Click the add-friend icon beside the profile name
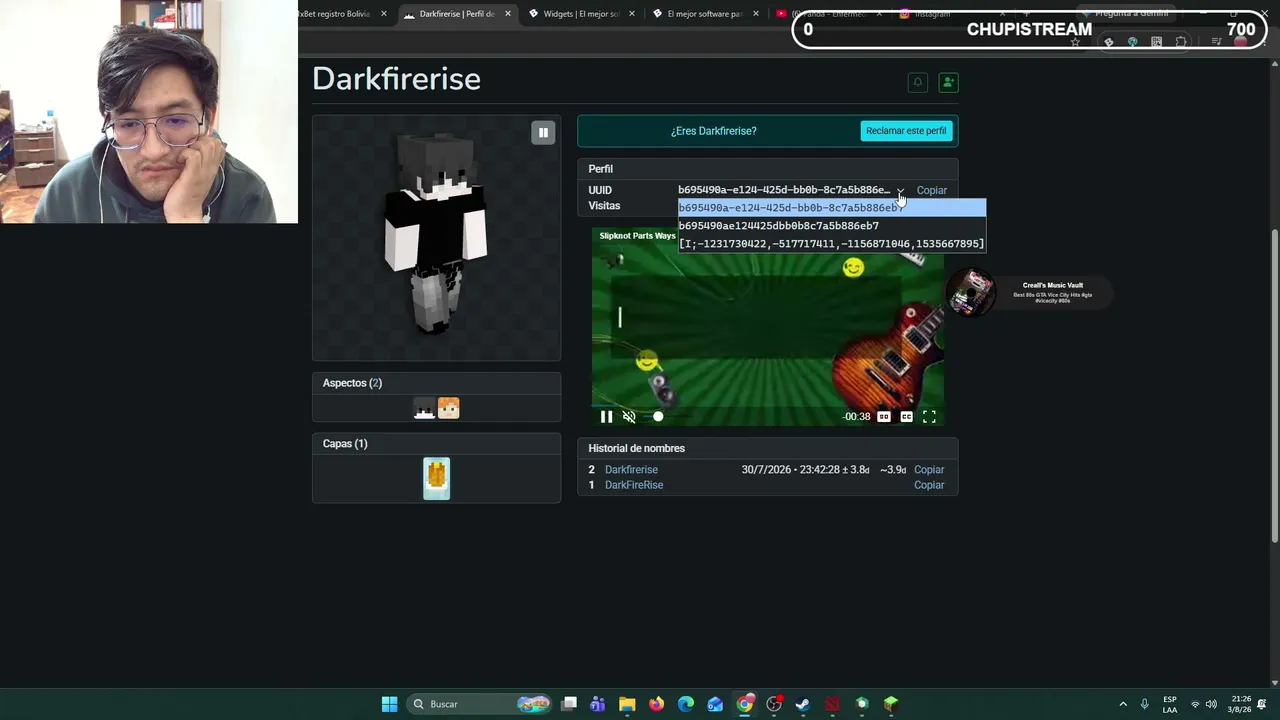 (948, 82)
